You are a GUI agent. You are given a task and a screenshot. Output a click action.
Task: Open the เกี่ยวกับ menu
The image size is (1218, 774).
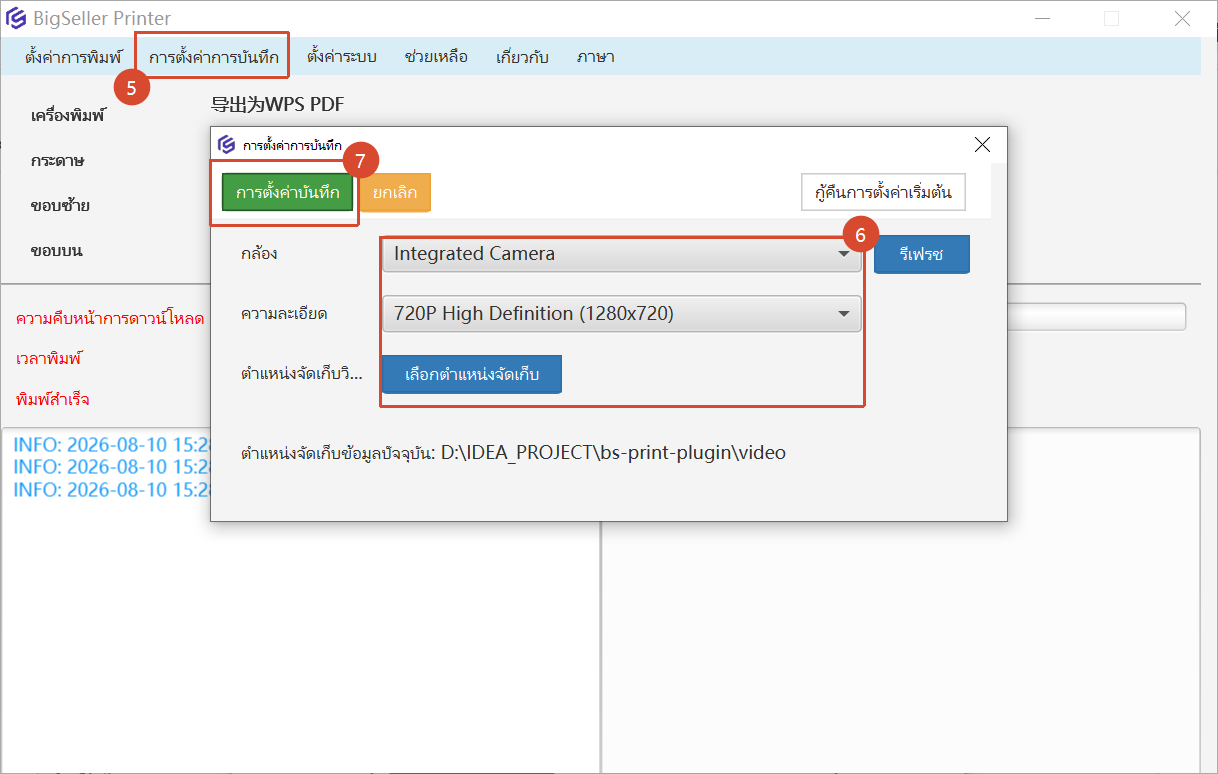(x=522, y=57)
